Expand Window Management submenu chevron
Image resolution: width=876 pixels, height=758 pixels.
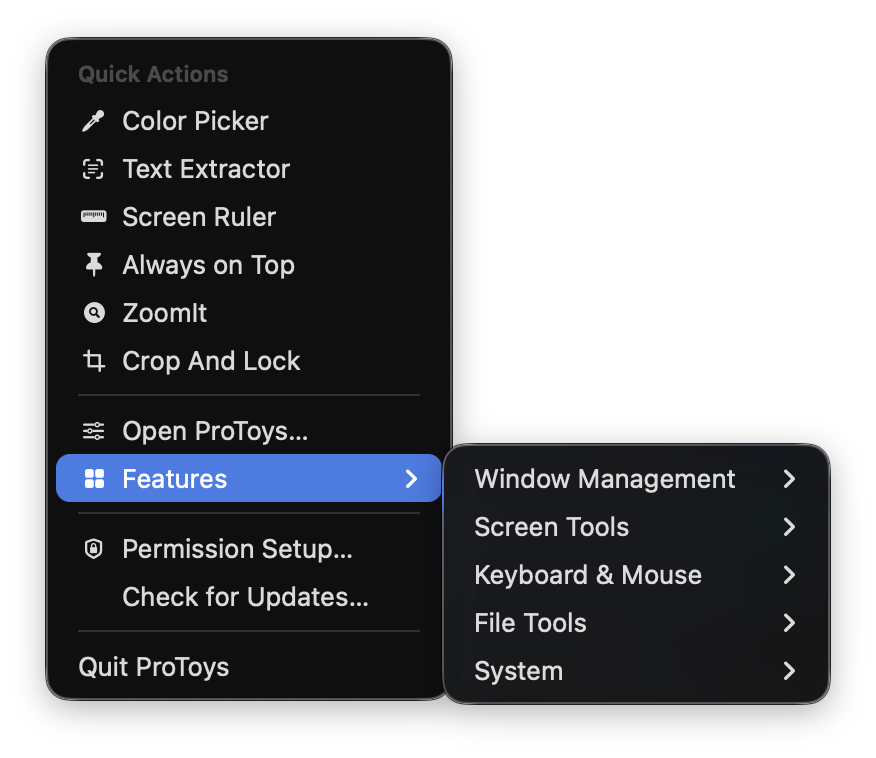tap(789, 479)
